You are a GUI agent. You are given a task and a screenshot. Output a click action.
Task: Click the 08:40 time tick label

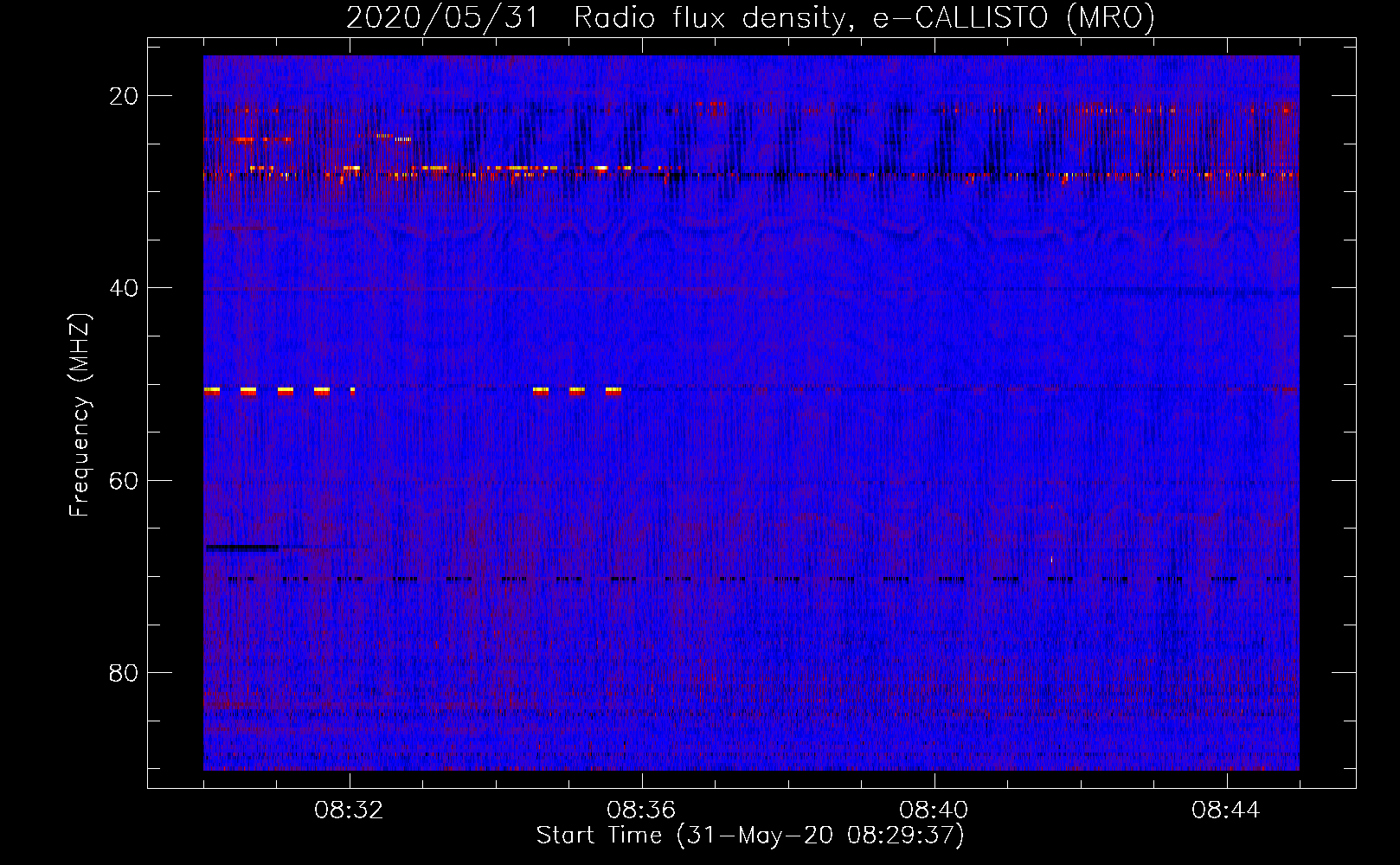pos(934,811)
